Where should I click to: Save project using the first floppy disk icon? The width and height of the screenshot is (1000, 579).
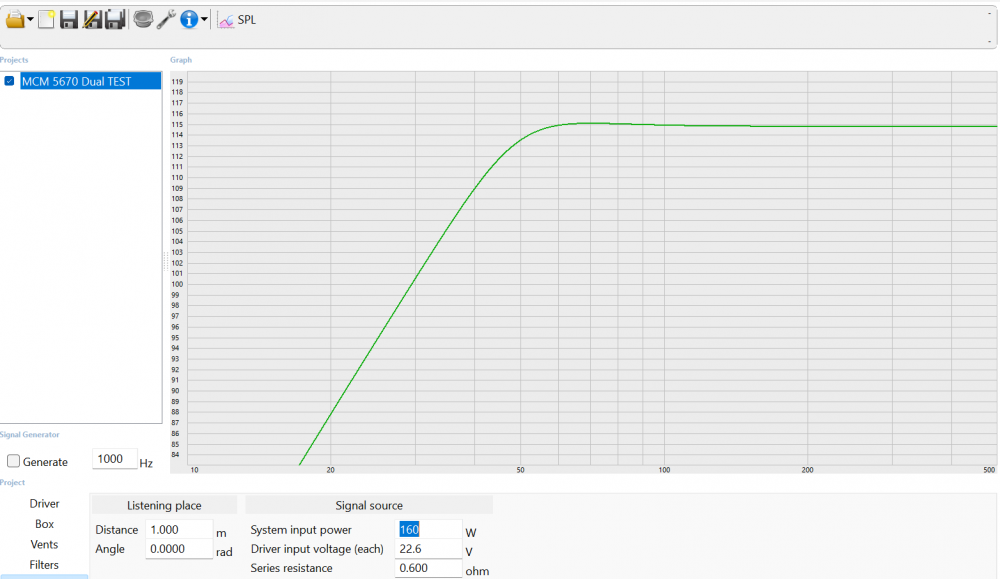click(x=69, y=19)
